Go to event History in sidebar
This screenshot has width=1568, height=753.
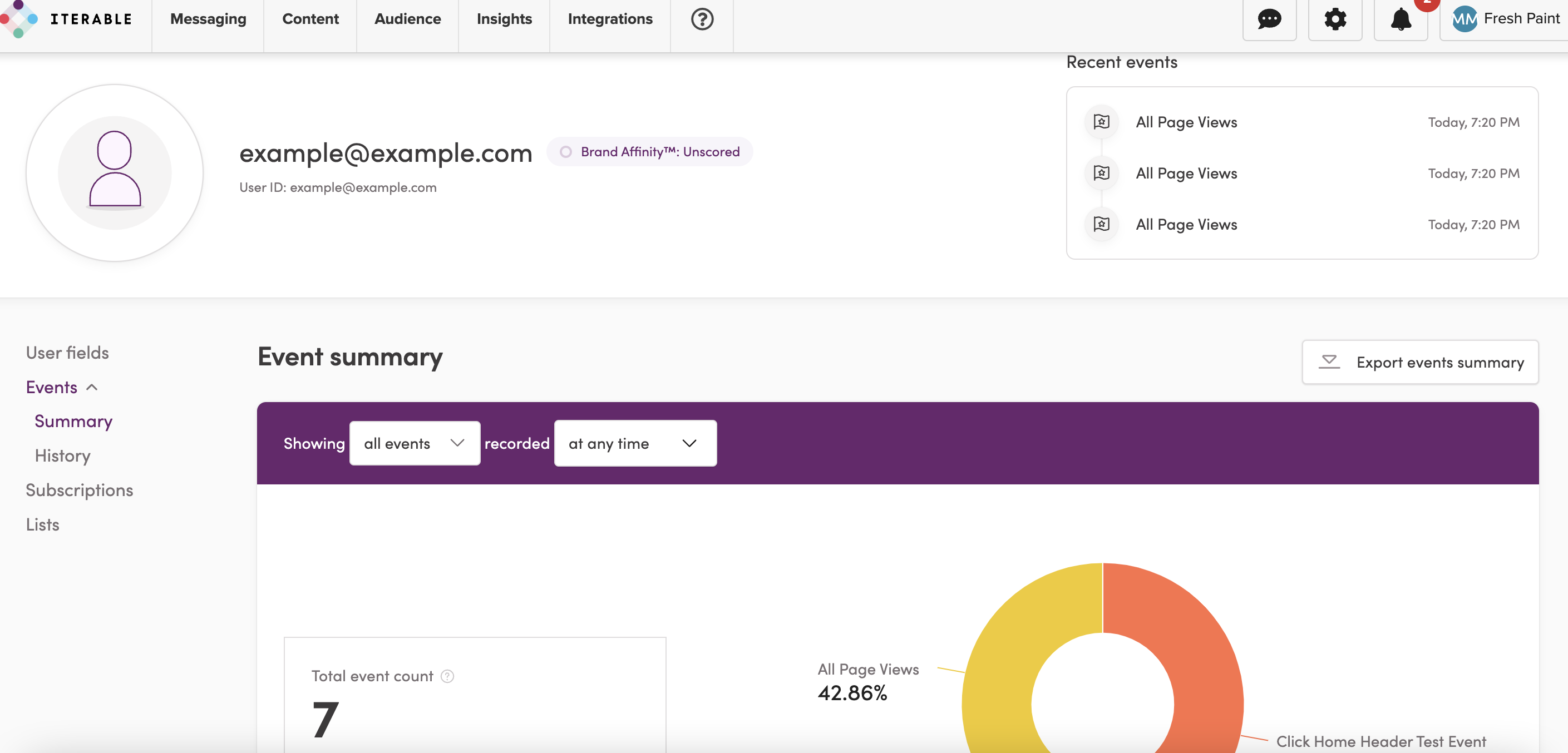pos(63,455)
